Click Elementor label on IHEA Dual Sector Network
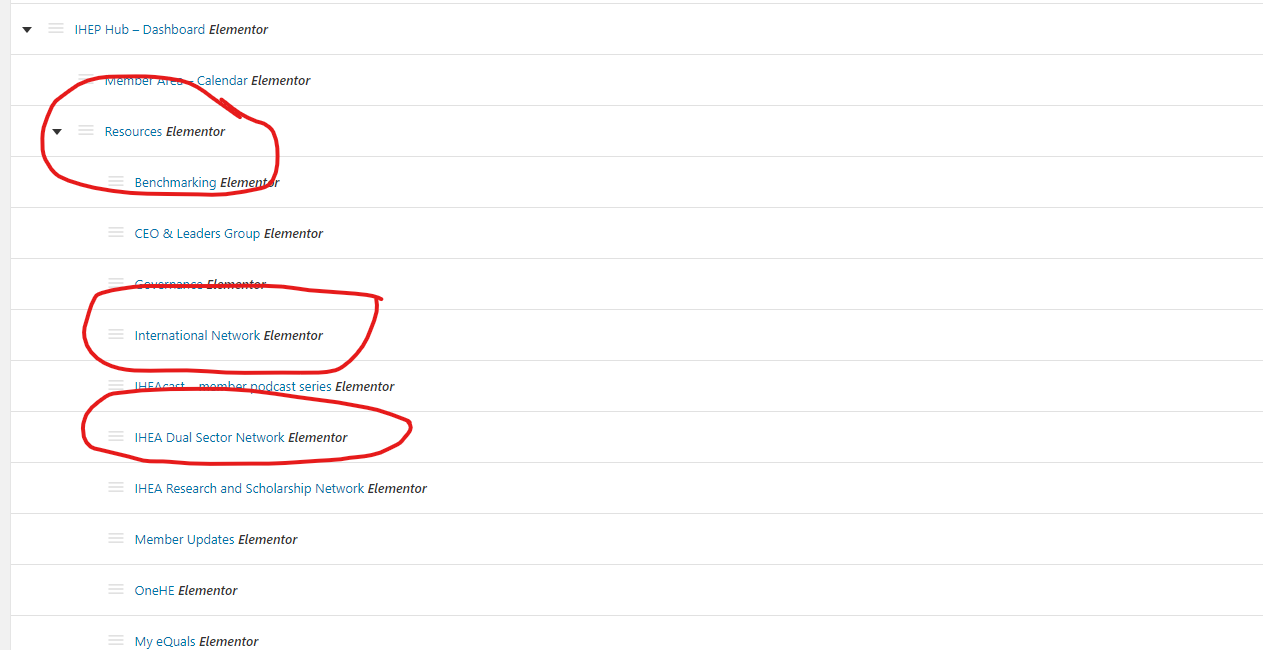The height and width of the screenshot is (650, 1263). (x=318, y=438)
